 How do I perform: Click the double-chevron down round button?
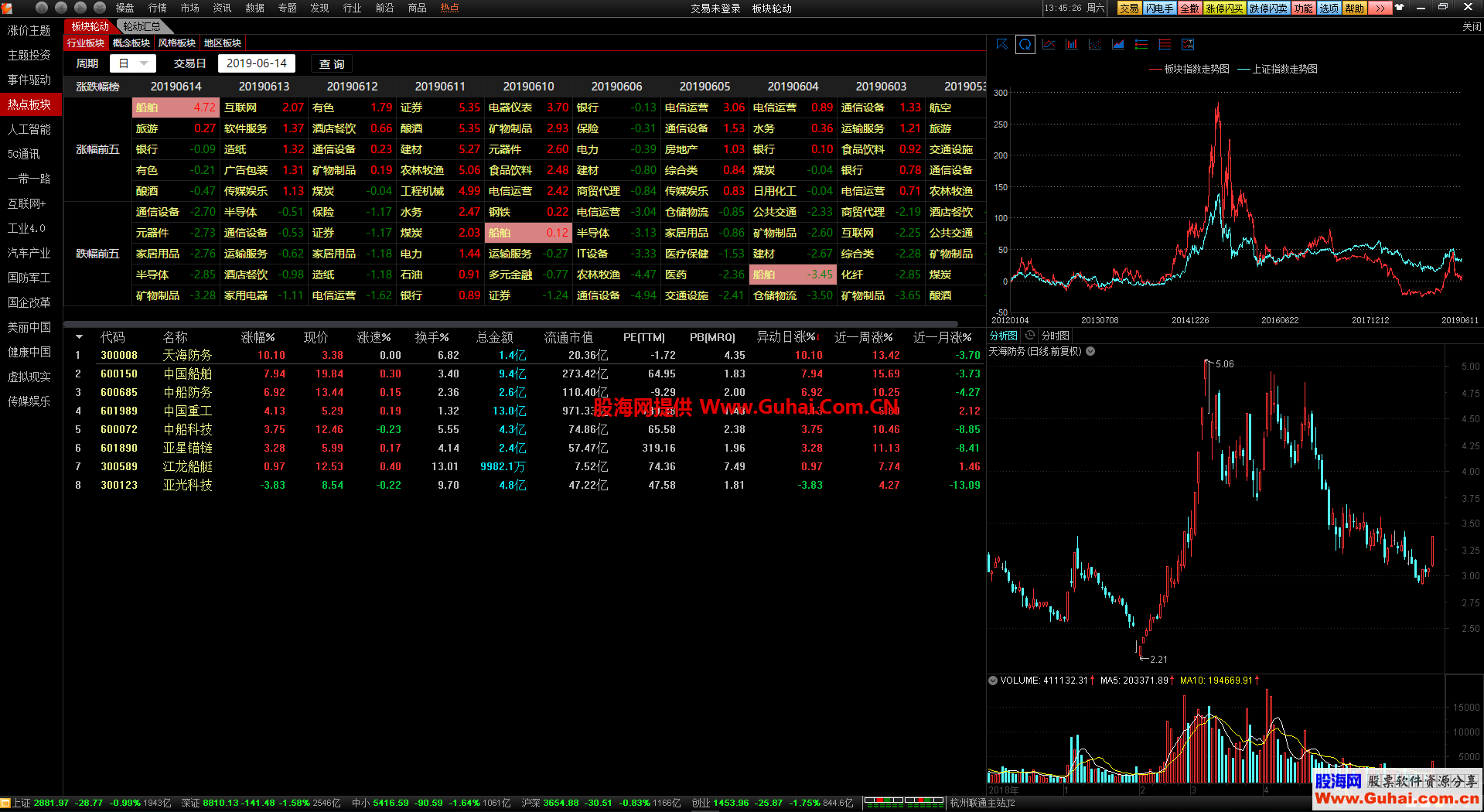[100, 8]
